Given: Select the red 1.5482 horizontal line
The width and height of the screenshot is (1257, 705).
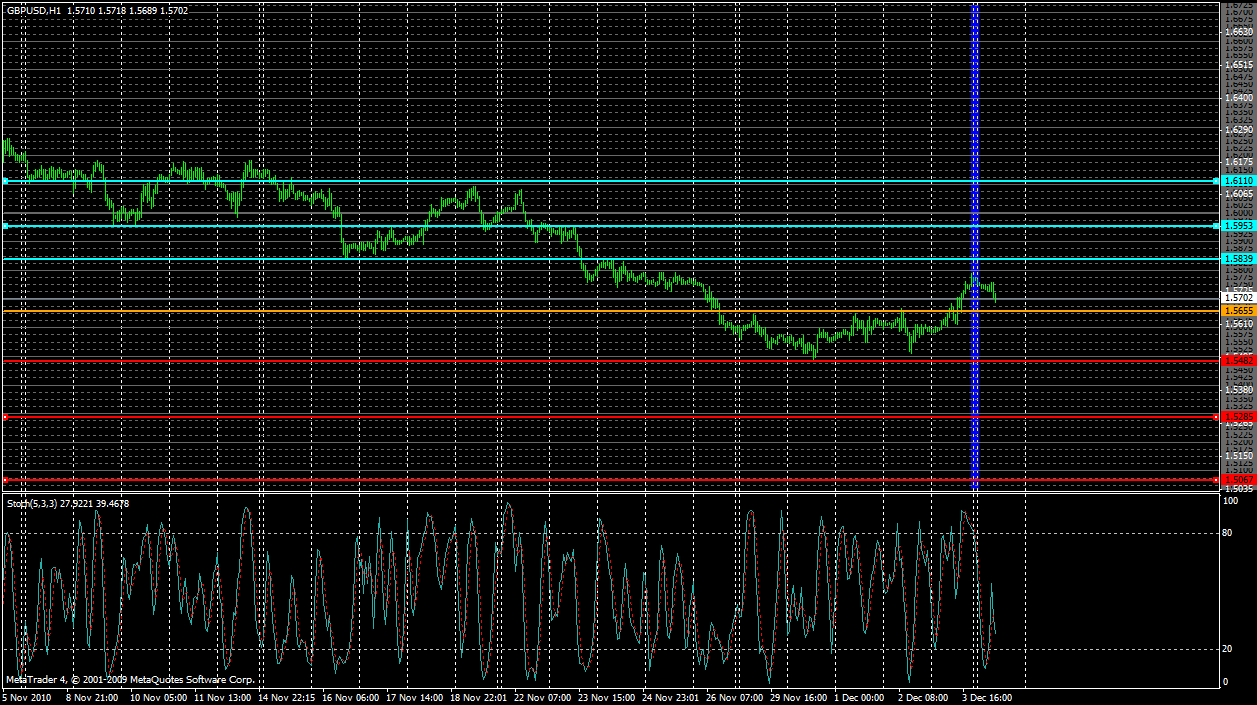Looking at the screenshot, I should pos(610,359).
